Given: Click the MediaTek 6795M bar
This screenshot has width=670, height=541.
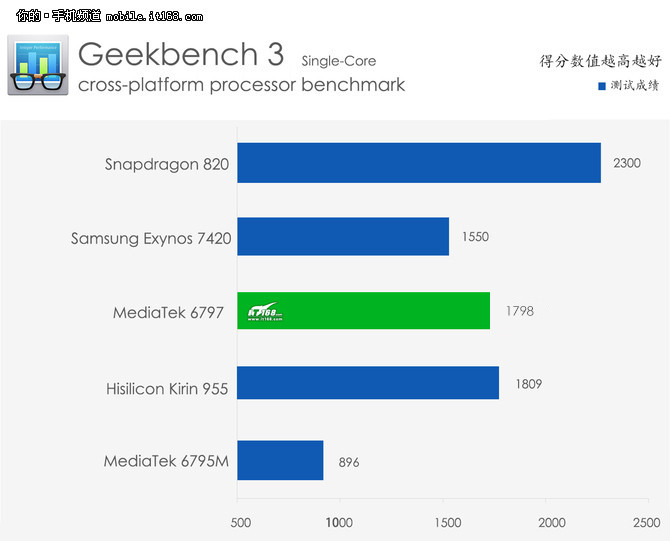Looking at the screenshot, I should [280, 460].
